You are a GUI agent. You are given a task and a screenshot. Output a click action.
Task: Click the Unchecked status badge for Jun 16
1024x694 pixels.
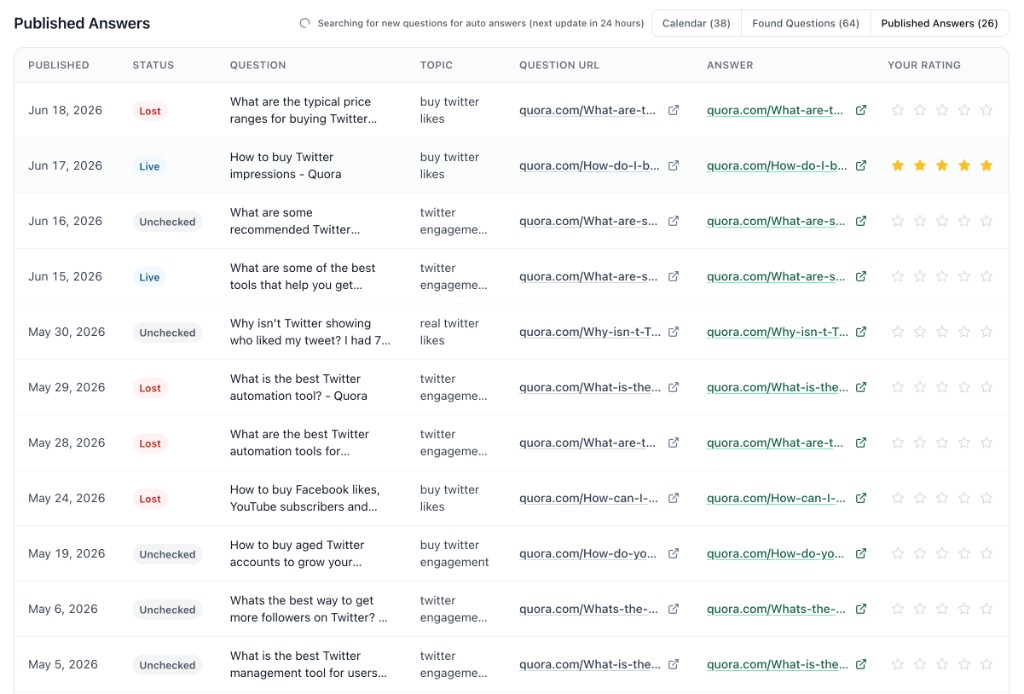click(x=167, y=222)
